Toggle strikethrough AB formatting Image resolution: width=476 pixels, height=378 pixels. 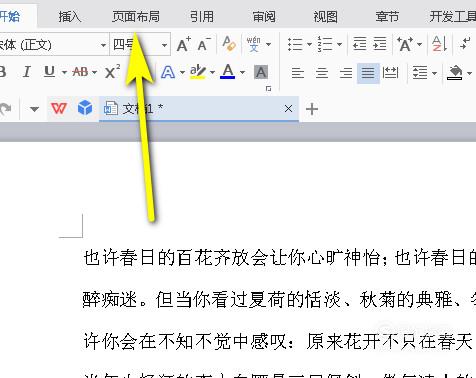click(x=80, y=72)
